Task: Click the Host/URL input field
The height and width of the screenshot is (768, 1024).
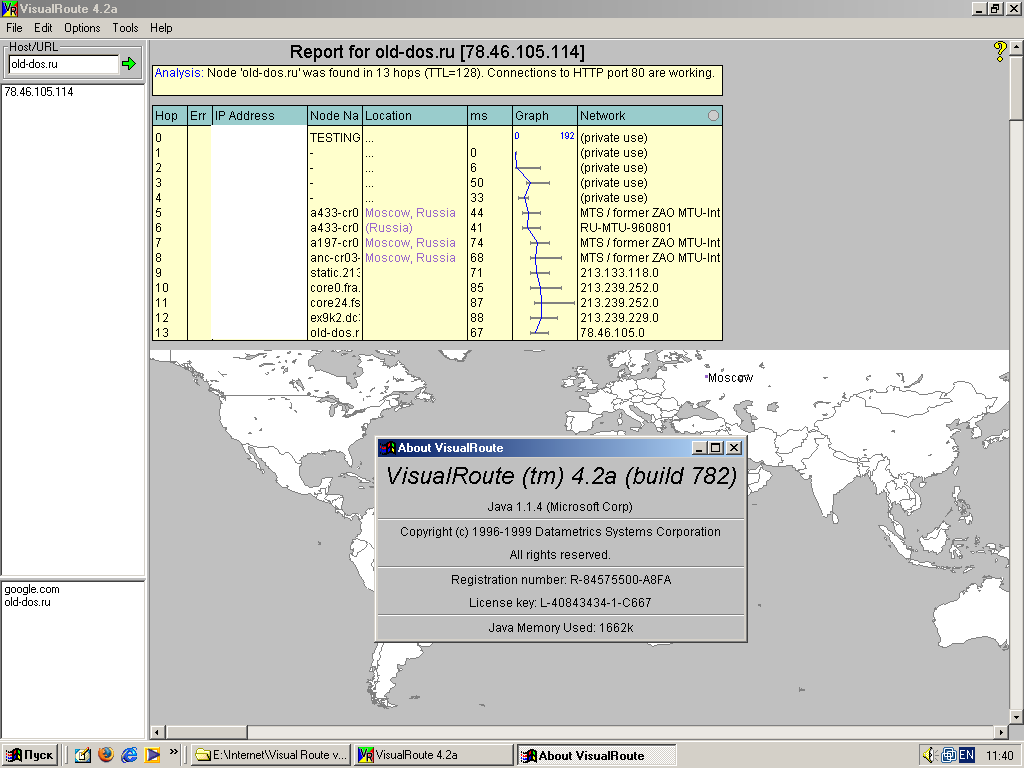Action: pyautogui.click(x=62, y=64)
